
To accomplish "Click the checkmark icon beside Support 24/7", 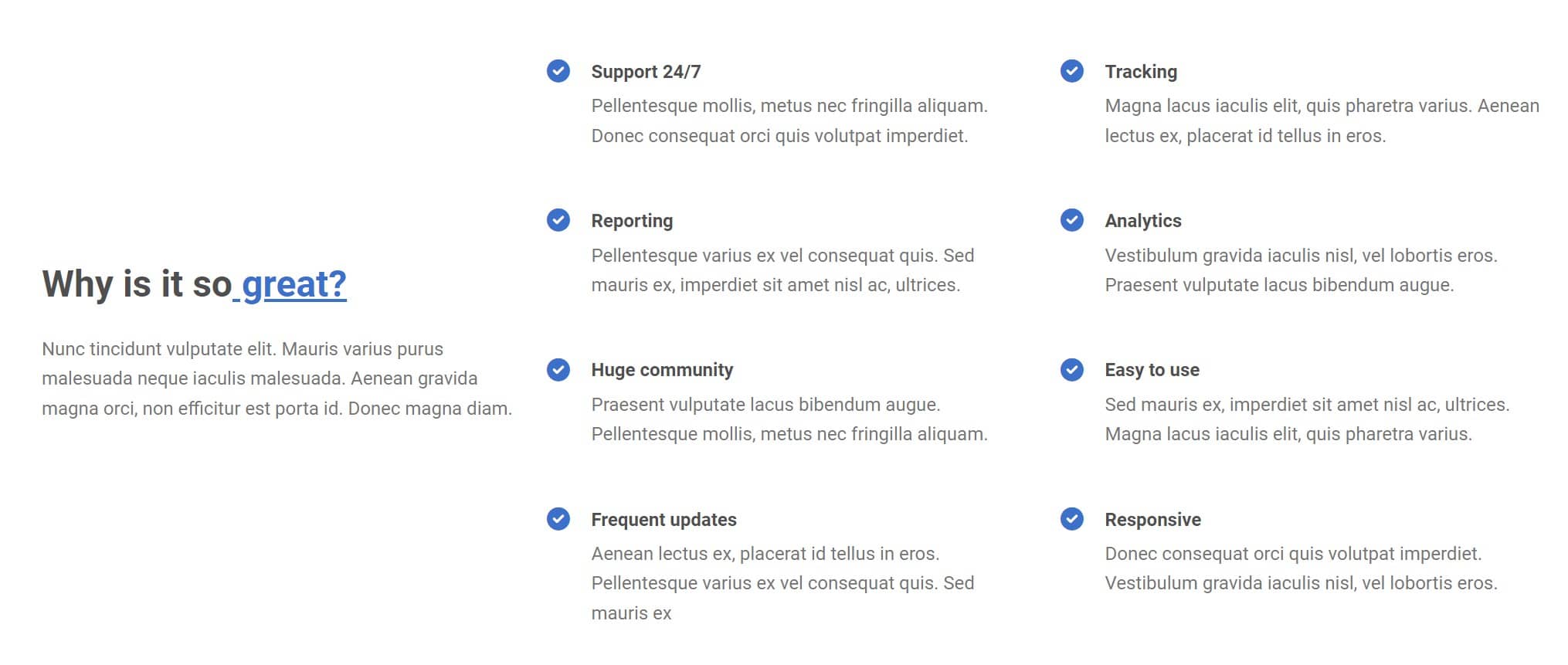I will [558, 71].
